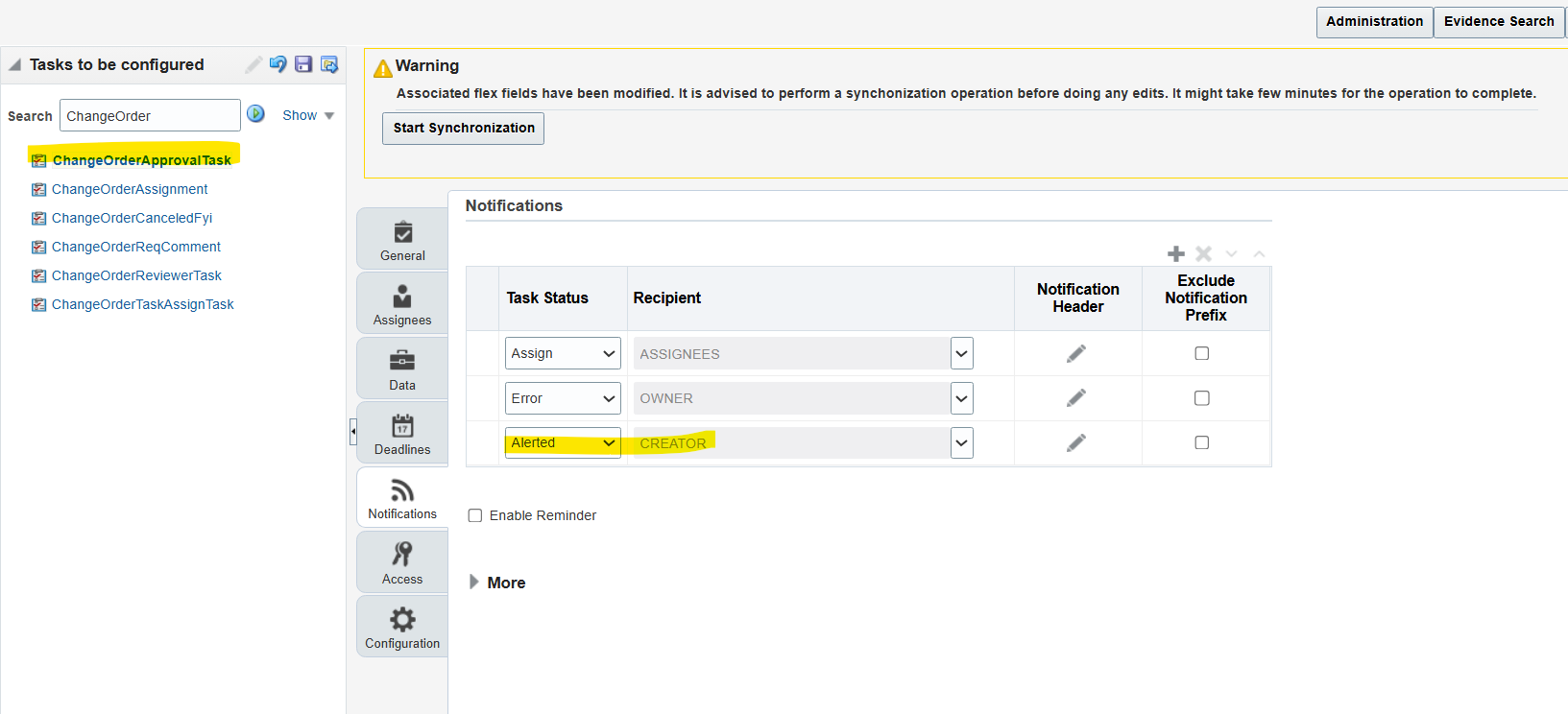This screenshot has height=714, width=1568.
Task: Click the blue undo arrow icon
Action: (277, 64)
